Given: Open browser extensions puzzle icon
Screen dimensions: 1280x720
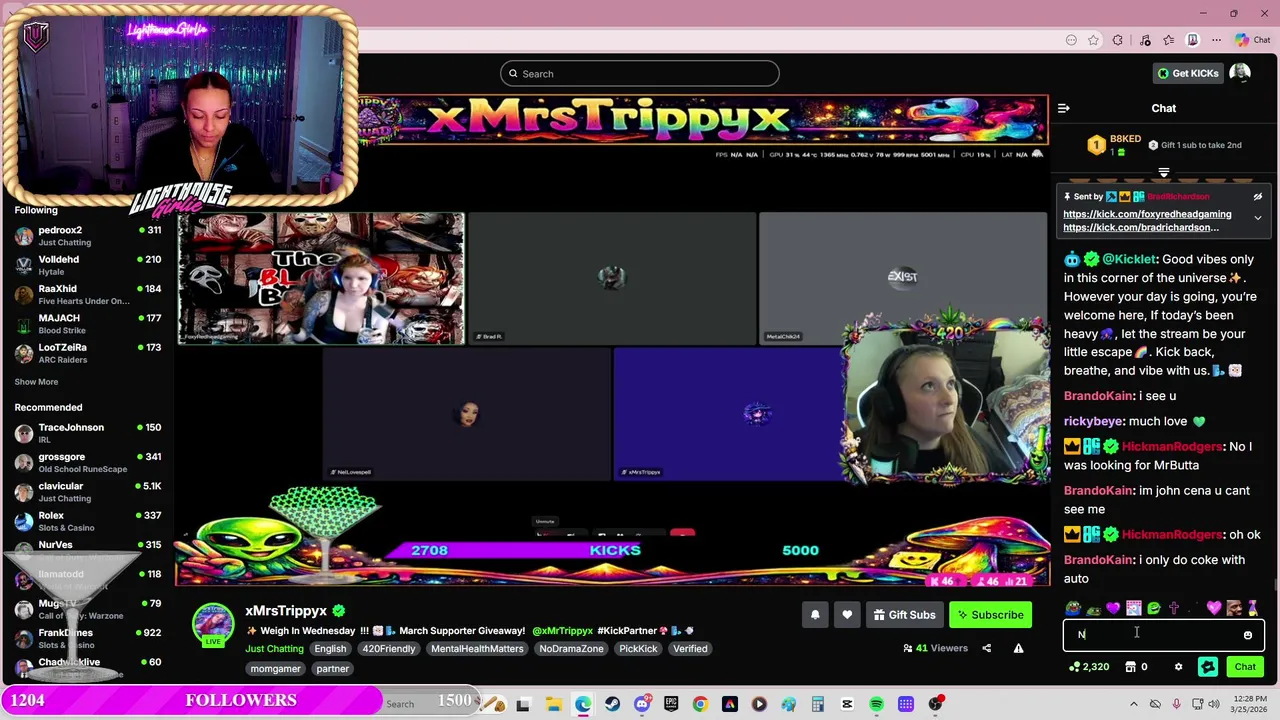Looking at the screenshot, I should (1118, 40).
